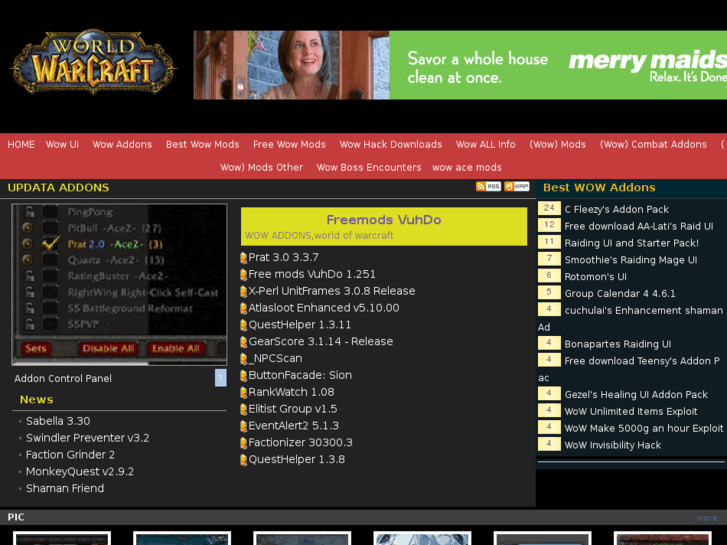The image size is (727, 545).
Task: Open Group Calendar 4 4.6.1 link
Action: pos(619,293)
